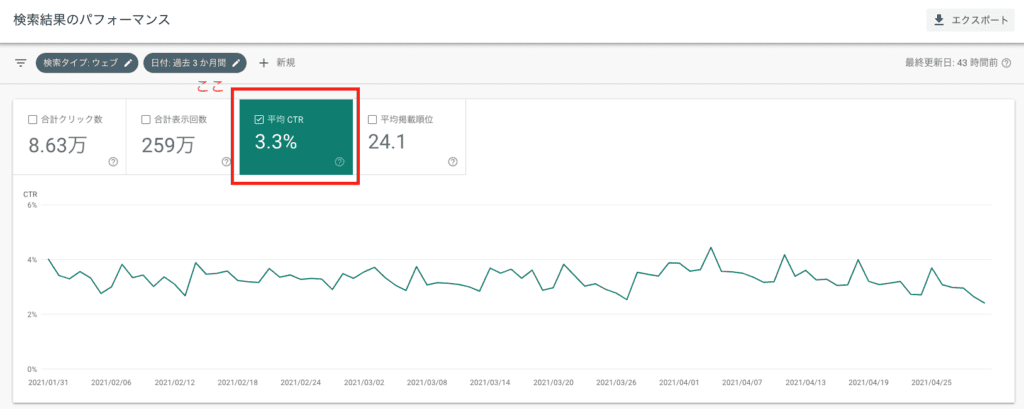Click the 2021/01/31 date label
Screen dimensions: 1024x409
(x=48, y=383)
